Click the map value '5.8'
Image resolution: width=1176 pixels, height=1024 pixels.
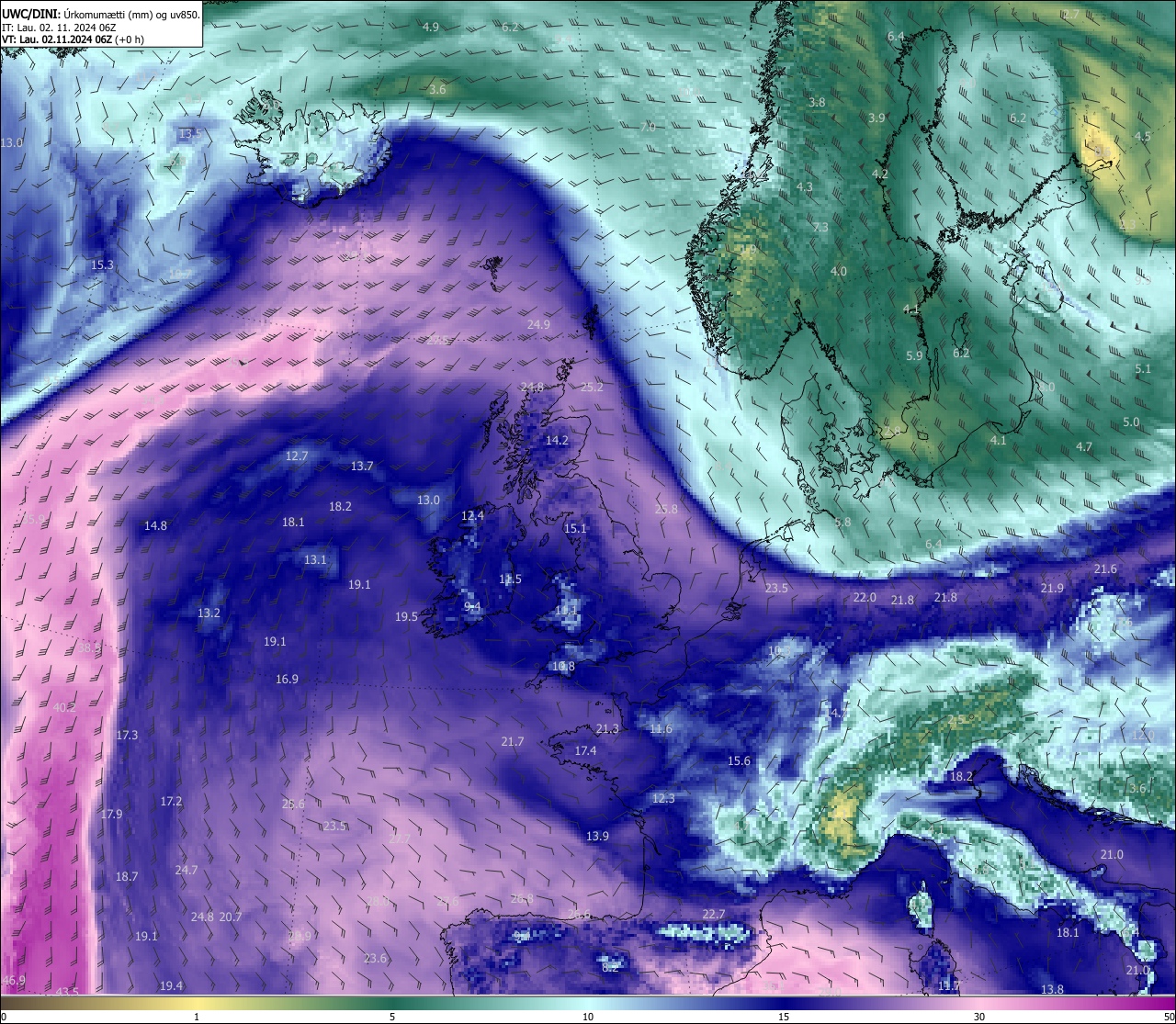pos(842,523)
